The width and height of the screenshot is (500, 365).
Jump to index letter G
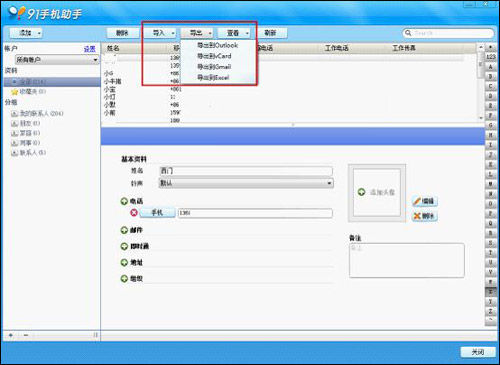pyautogui.click(x=490, y=125)
